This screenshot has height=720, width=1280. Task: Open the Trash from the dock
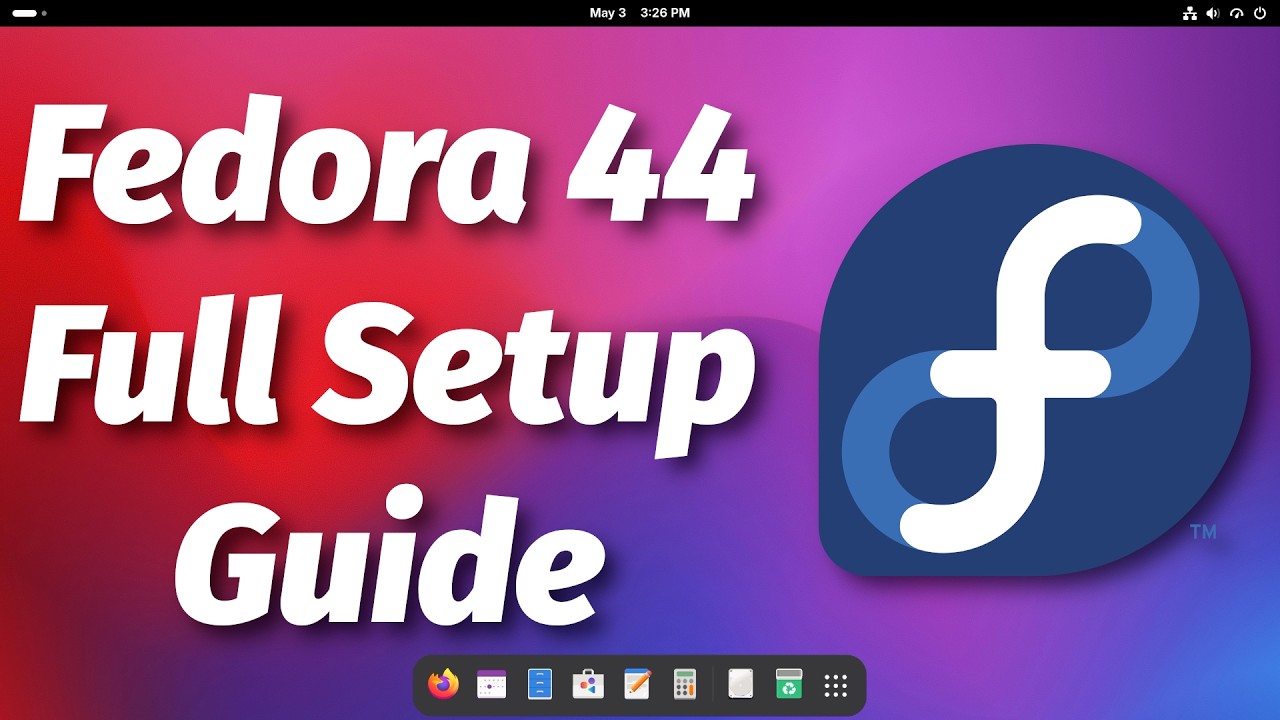[789, 685]
